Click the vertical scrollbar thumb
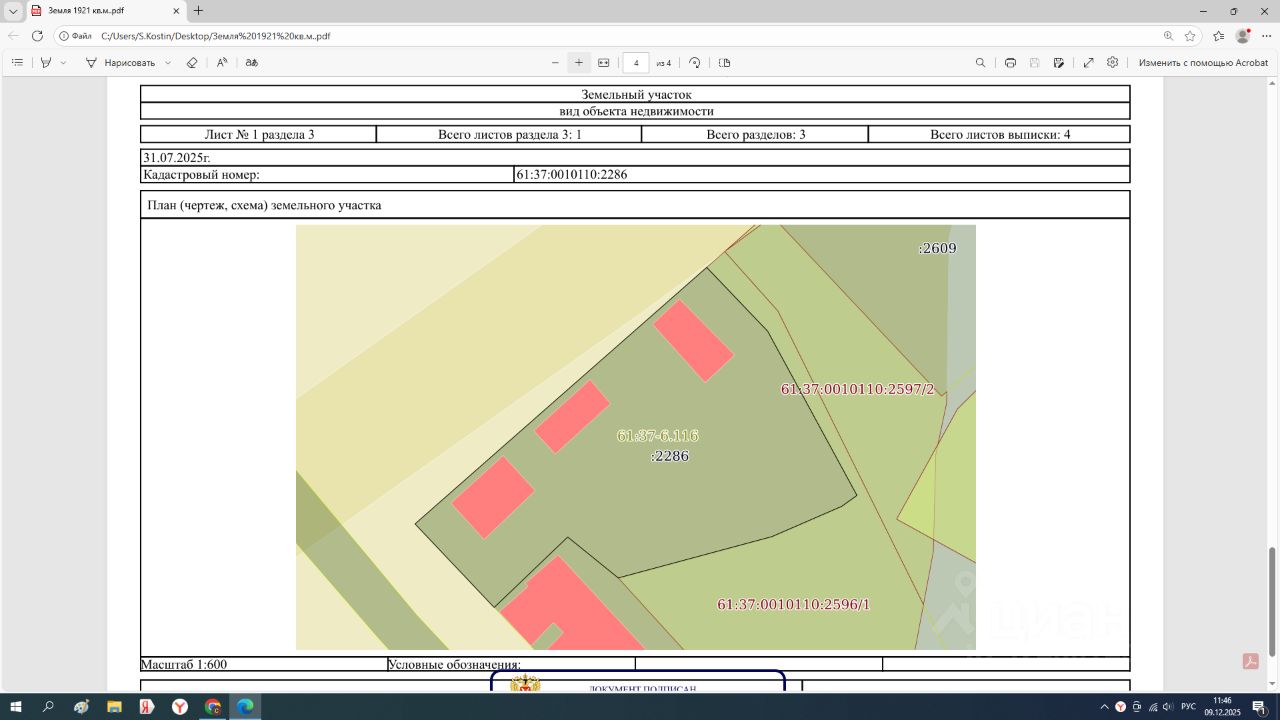This screenshot has width=1280, height=720. 1272,602
